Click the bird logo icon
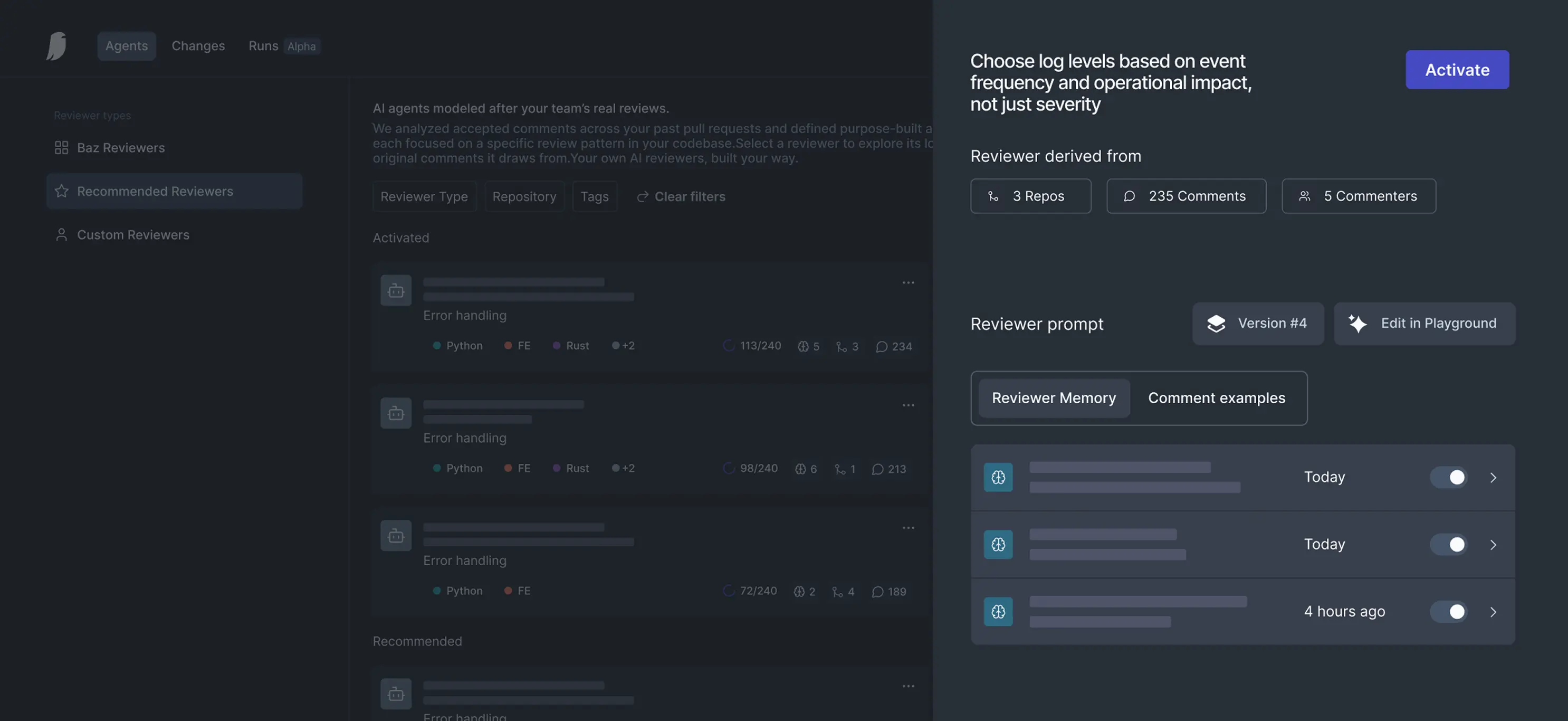This screenshot has height=721, width=1568. (x=56, y=46)
